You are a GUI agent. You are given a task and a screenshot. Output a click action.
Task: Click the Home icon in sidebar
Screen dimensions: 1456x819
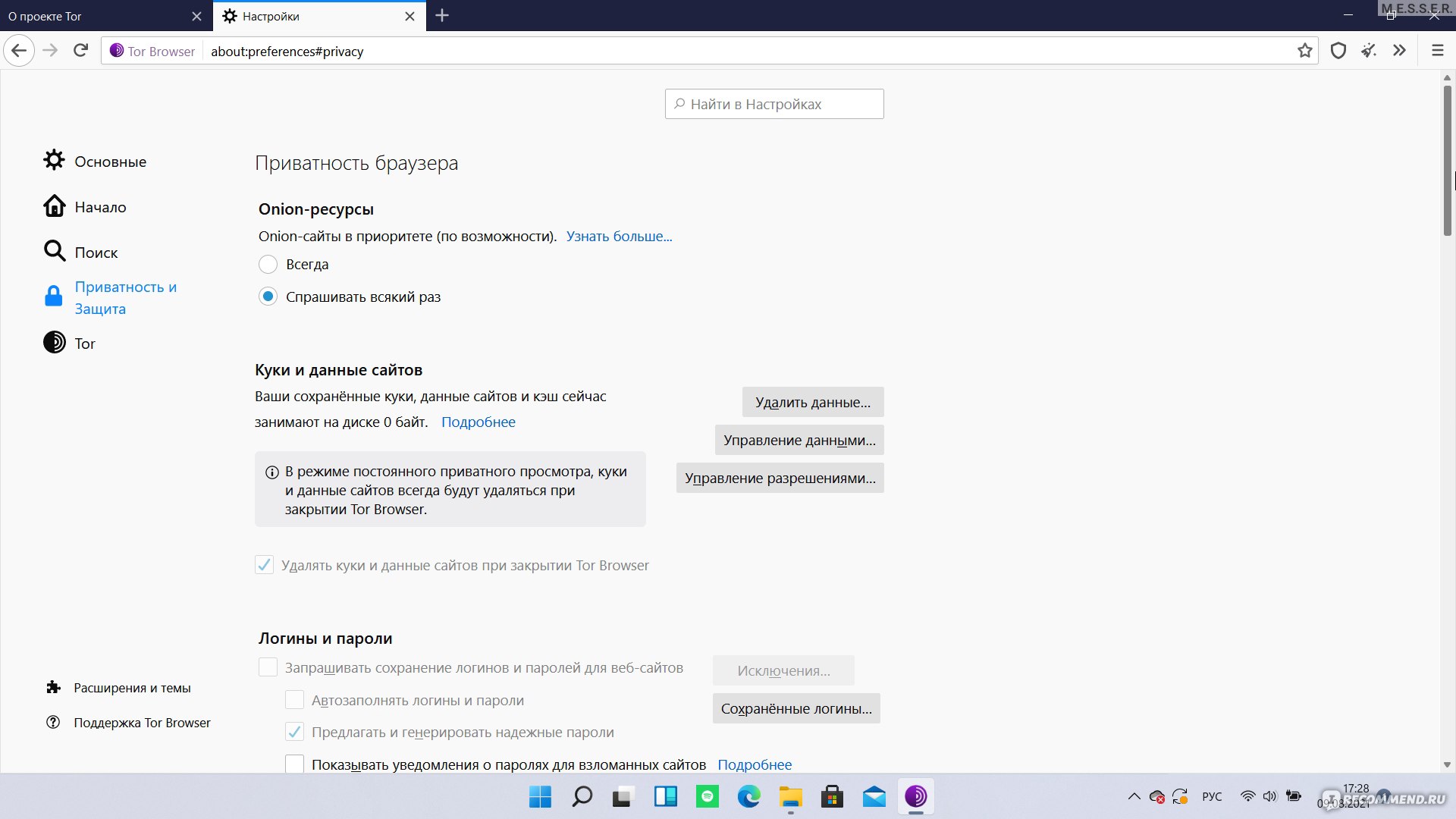54,206
